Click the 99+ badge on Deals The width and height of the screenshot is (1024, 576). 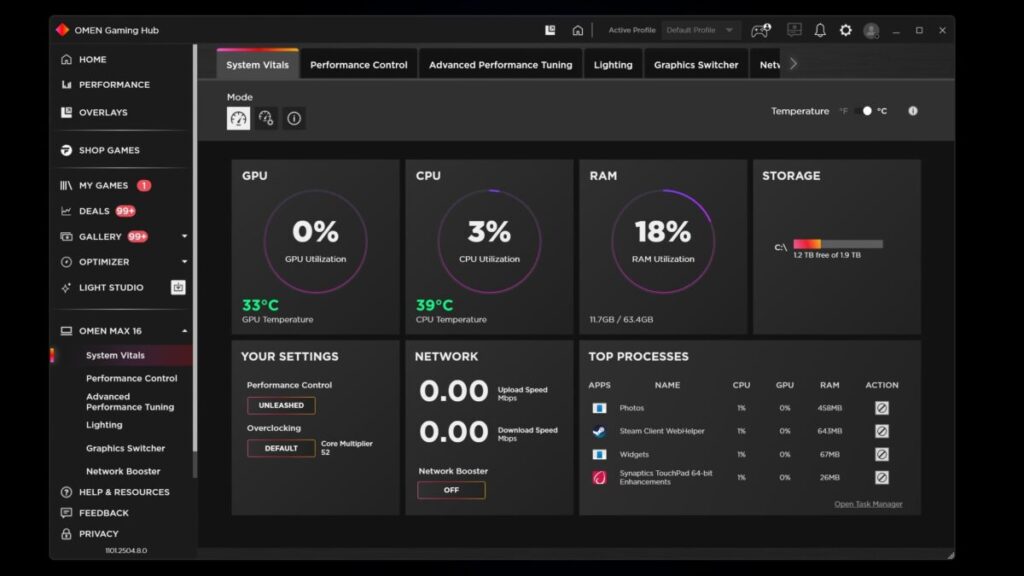125,211
